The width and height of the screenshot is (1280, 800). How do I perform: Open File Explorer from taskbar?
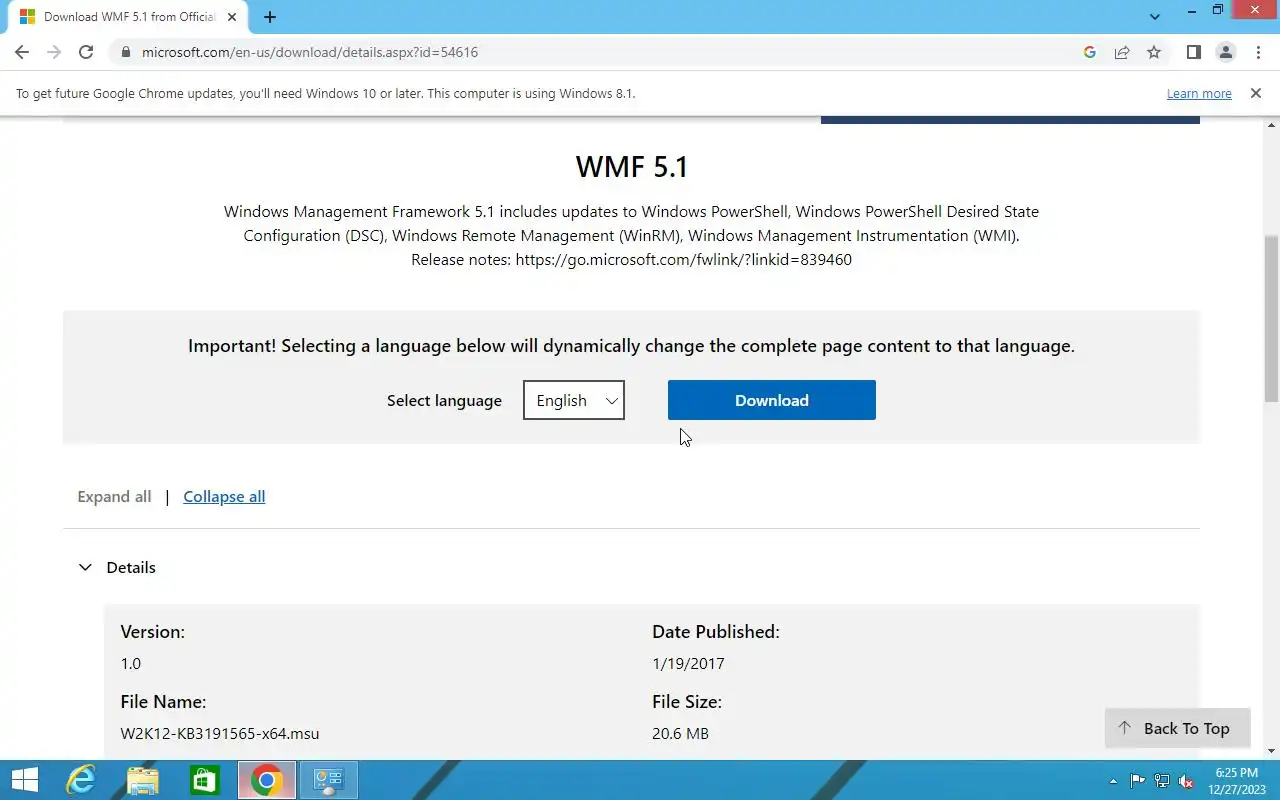pos(143,780)
